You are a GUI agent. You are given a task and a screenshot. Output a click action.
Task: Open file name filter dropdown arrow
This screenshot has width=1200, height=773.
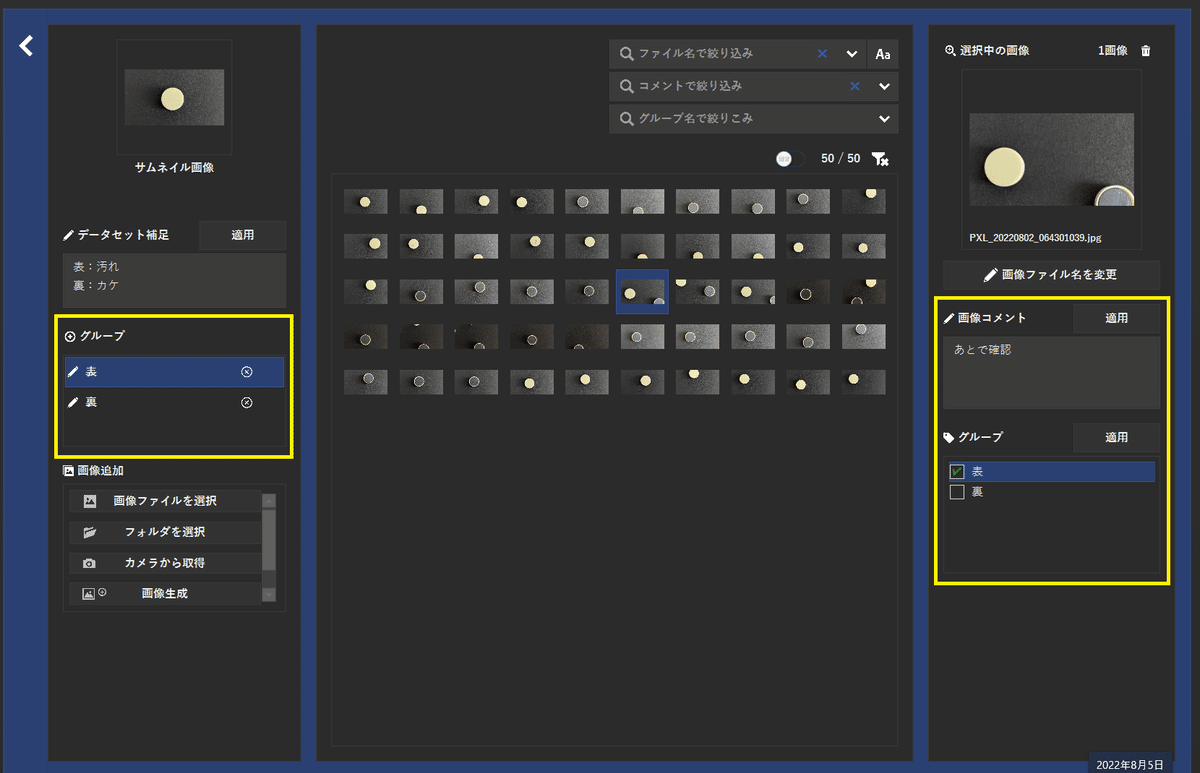click(852, 54)
